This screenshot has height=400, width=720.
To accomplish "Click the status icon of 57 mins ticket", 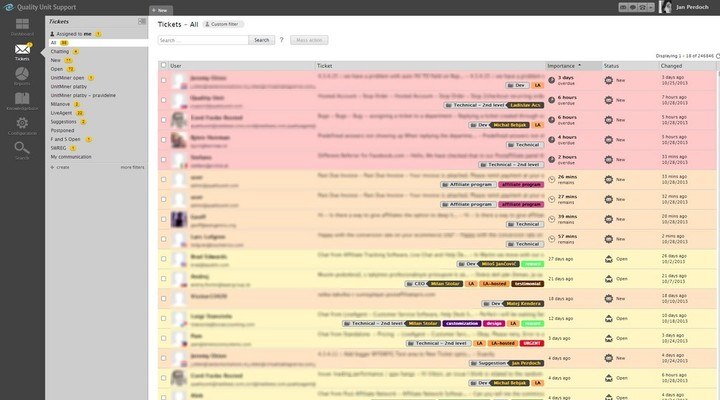I will click(x=608, y=239).
